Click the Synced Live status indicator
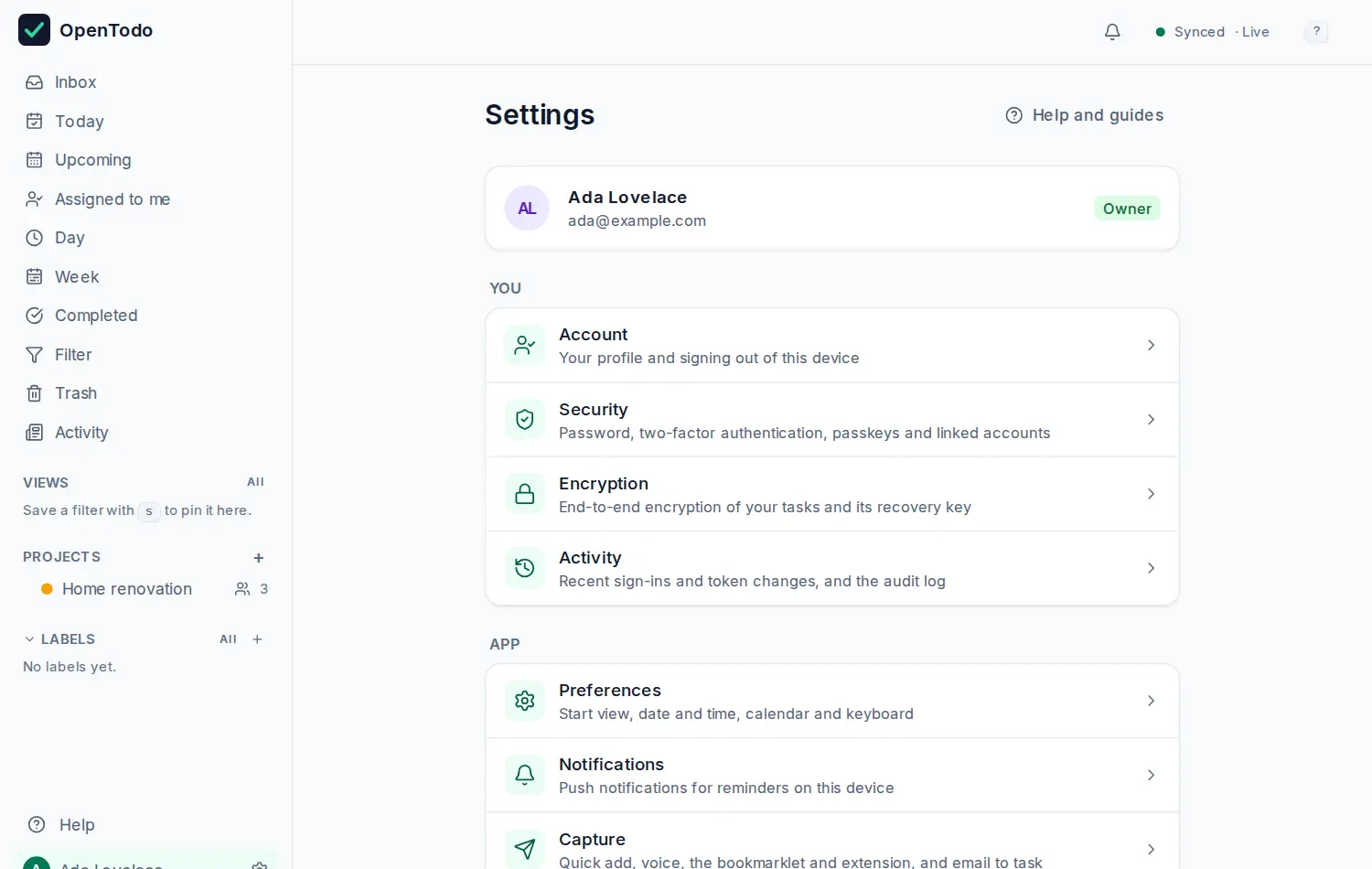 tap(1213, 32)
